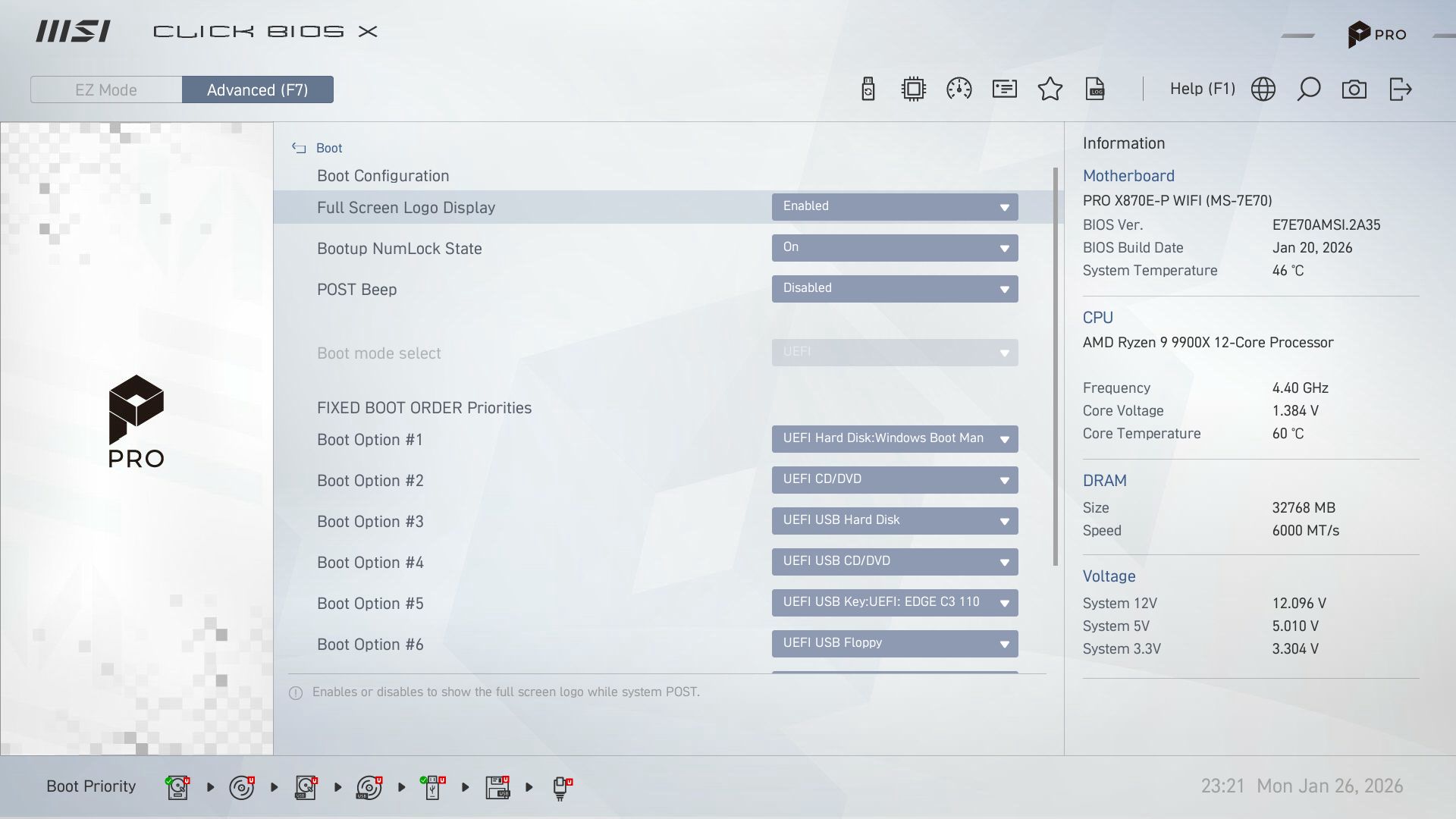Screen dimensions: 1456x819
Task: Open BIOS search with magnifier icon
Action: tap(1309, 89)
